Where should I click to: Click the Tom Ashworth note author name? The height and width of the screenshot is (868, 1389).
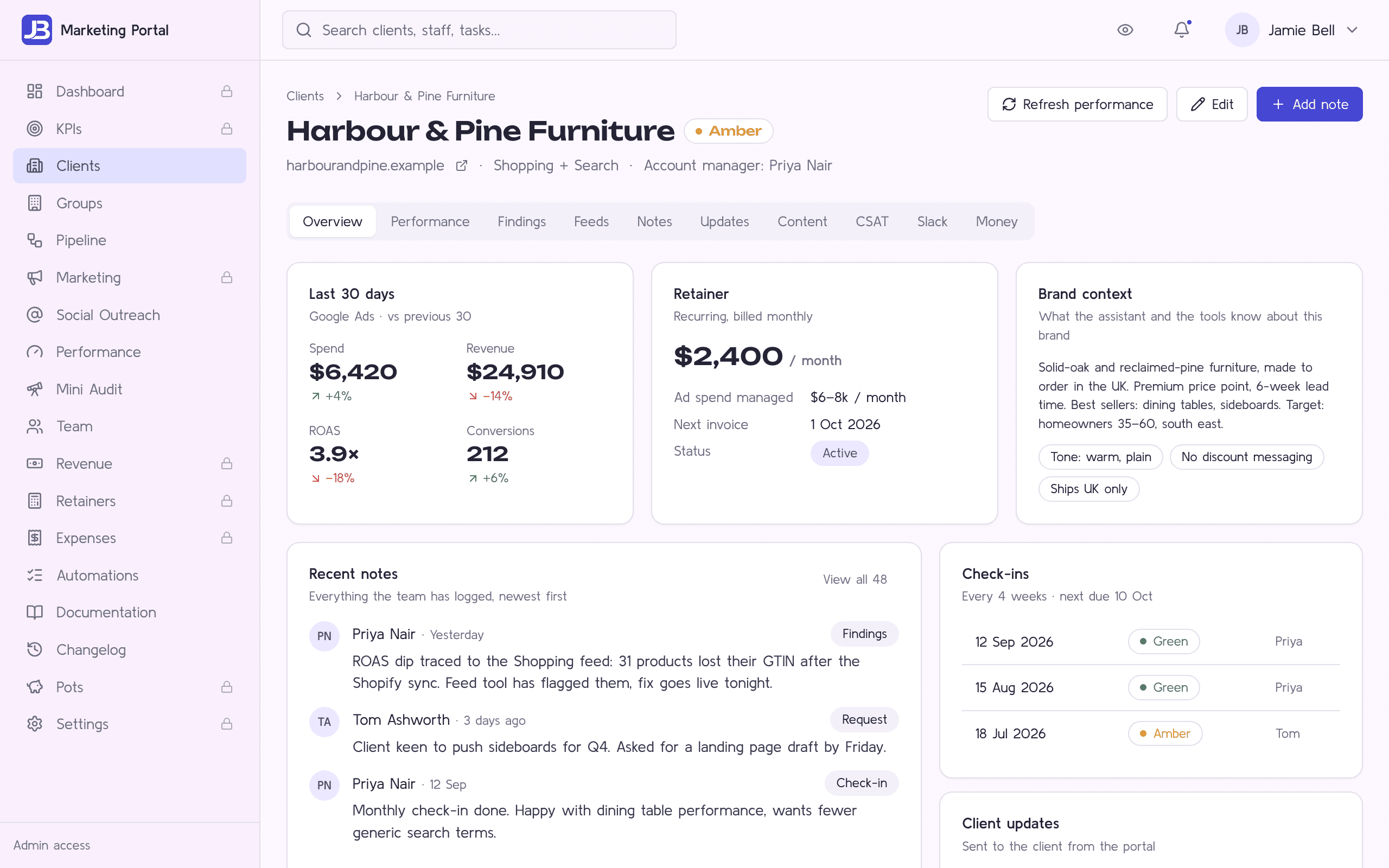tap(400, 720)
